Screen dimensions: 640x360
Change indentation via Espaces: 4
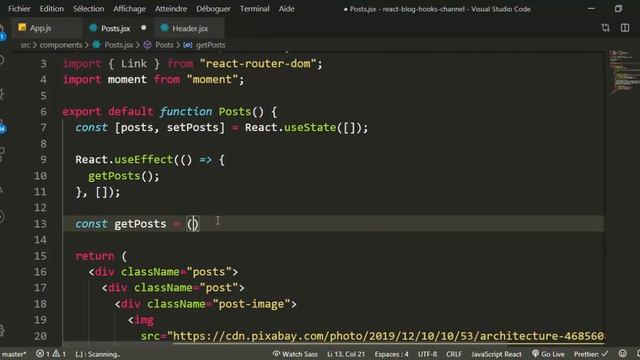tap(391, 354)
